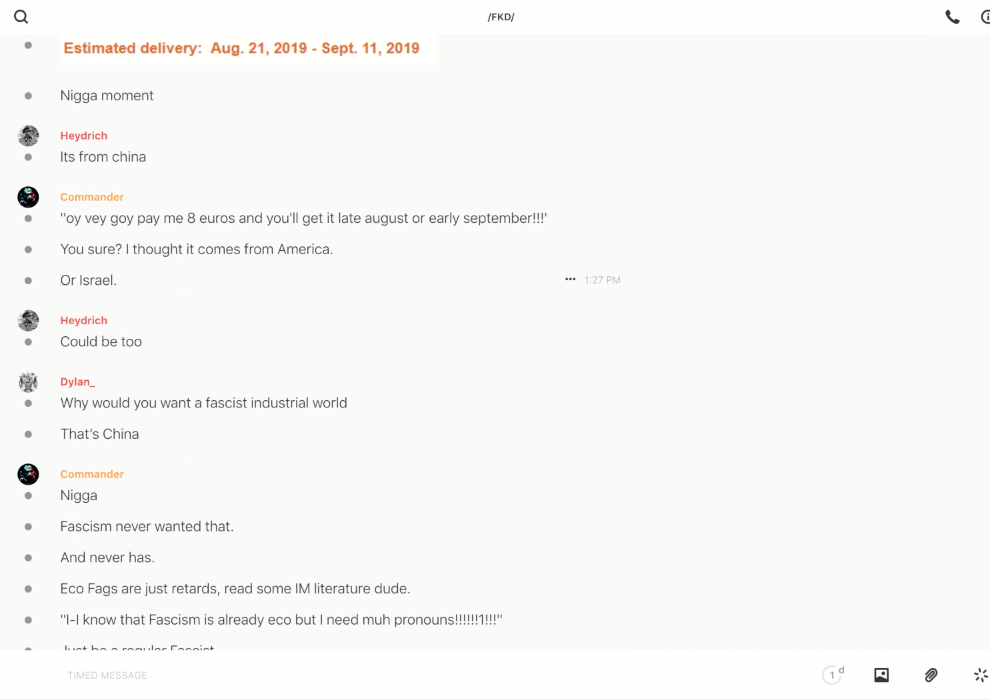The image size is (990, 700).
Task: Send a ping to the conversation
Action: (x=980, y=675)
